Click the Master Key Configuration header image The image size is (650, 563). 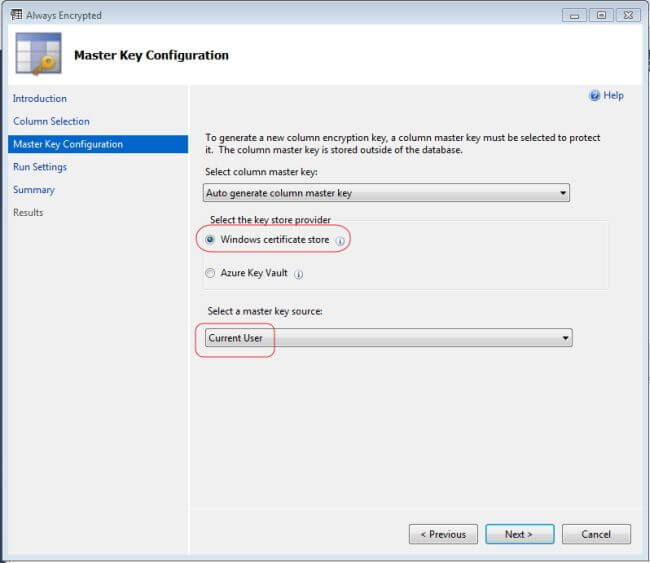point(38,54)
